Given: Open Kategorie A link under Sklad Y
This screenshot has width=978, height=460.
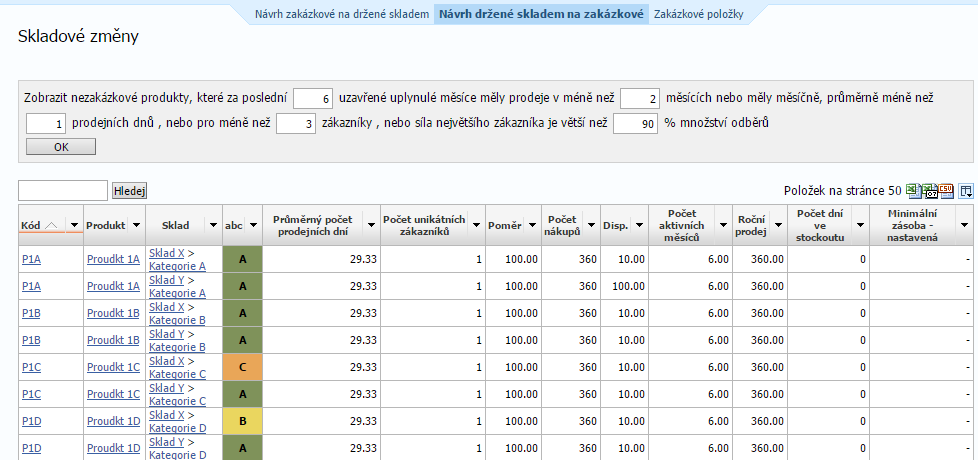Looking at the screenshot, I should click(177, 293).
